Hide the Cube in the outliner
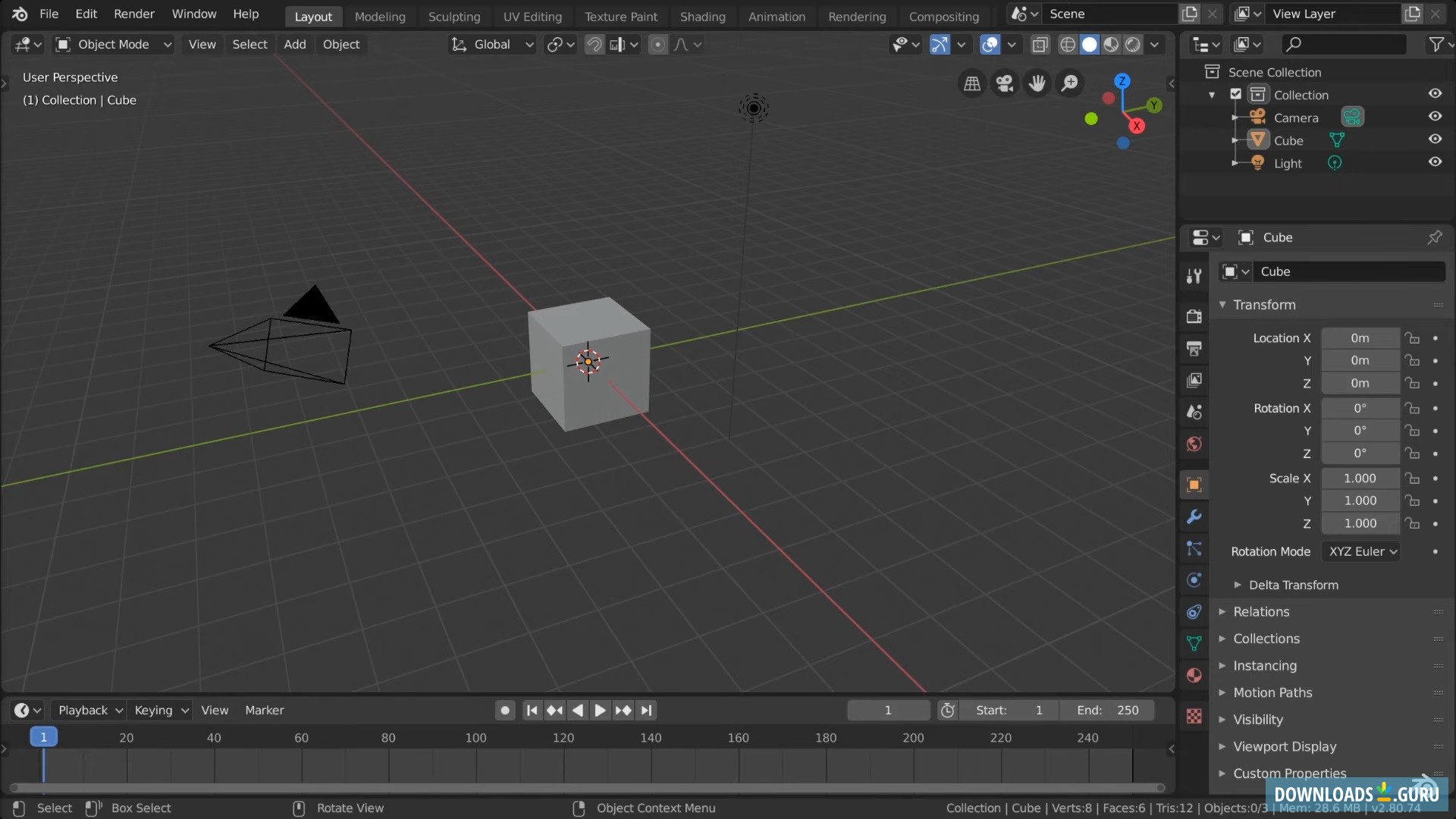This screenshot has height=819, width=1456. [1435, 140]
